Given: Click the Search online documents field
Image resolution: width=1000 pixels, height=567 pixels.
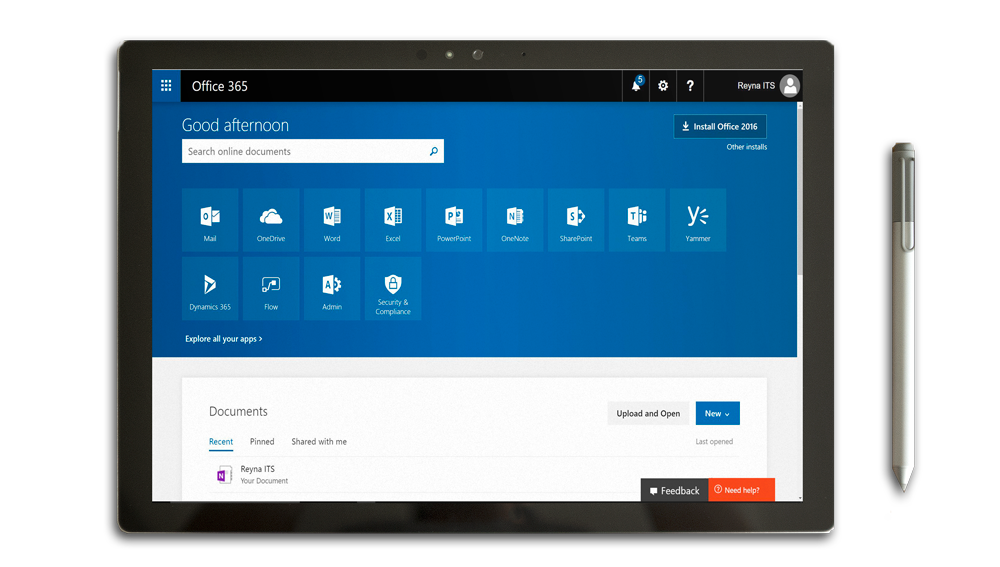Looking at the screenshot, I should pyautogui.click(x=312, y=151).
